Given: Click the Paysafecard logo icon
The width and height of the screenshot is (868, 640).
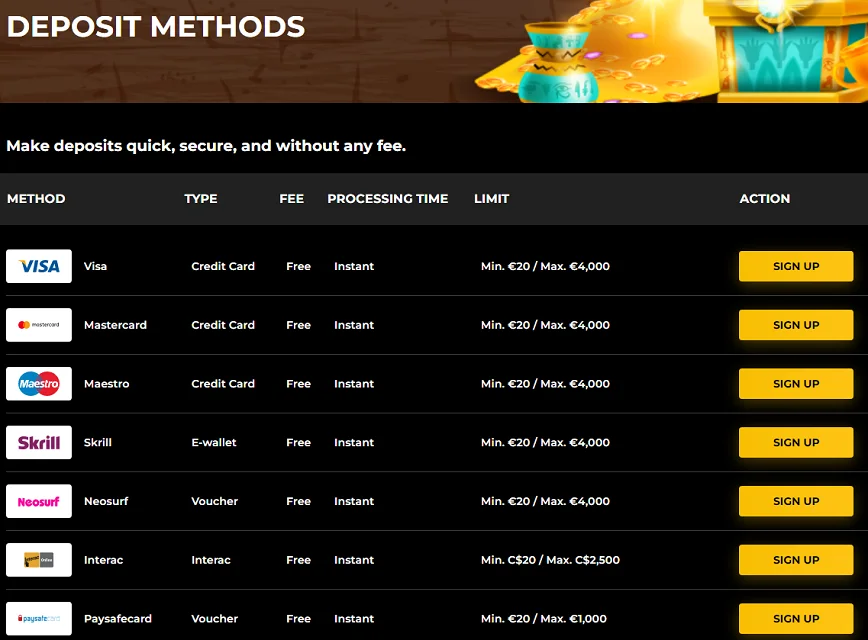Looking at the screenshot, I should pos(39,618).
